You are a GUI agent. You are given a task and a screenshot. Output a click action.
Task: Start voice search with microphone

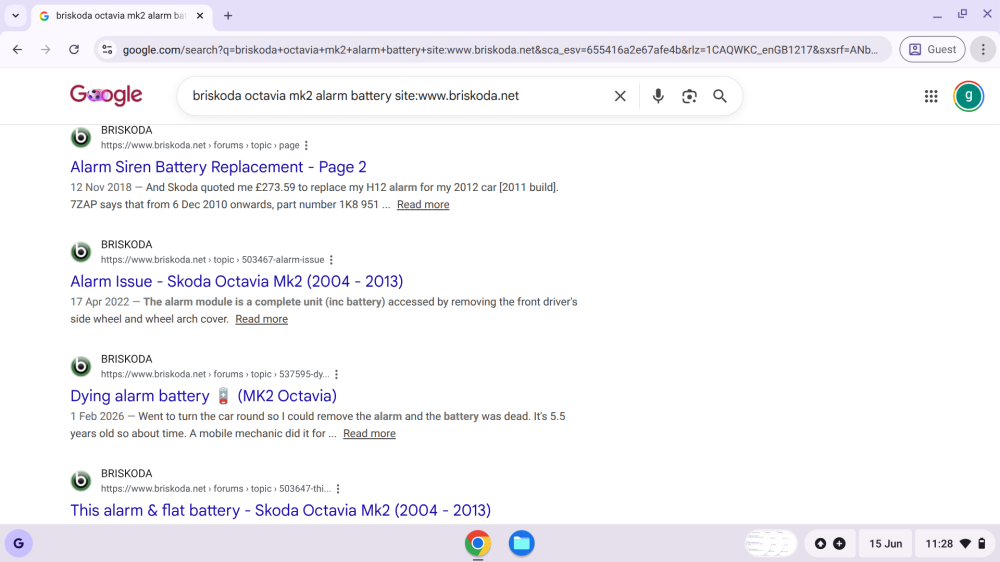click(x=658, y=96)
